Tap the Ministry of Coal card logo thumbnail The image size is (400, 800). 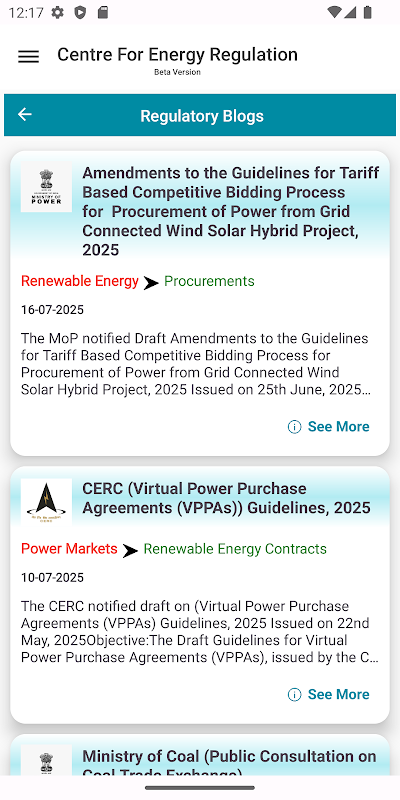pos(46,760)
